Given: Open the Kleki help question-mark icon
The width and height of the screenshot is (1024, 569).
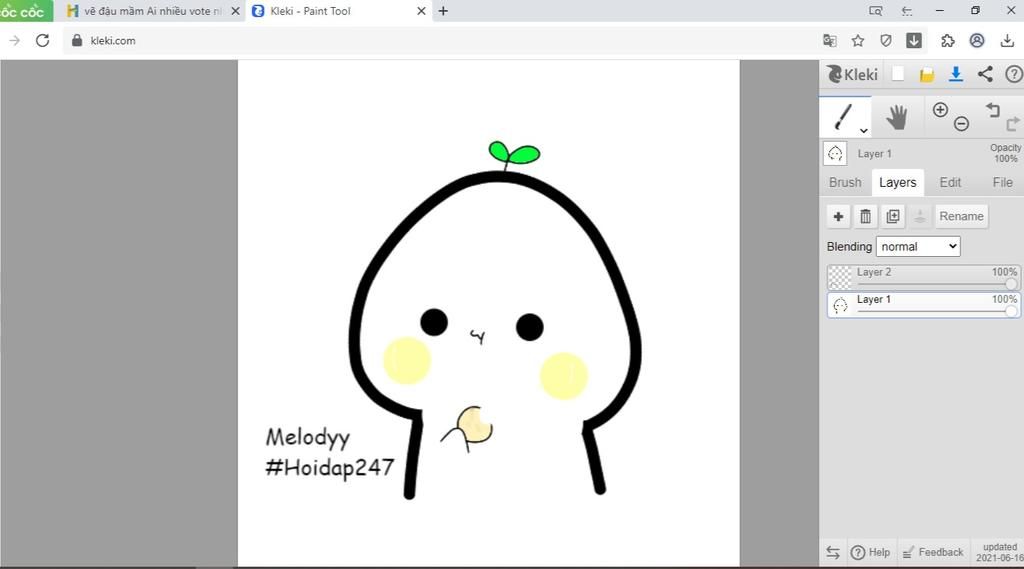Looking at the screenshot, I should (1014, 74).
